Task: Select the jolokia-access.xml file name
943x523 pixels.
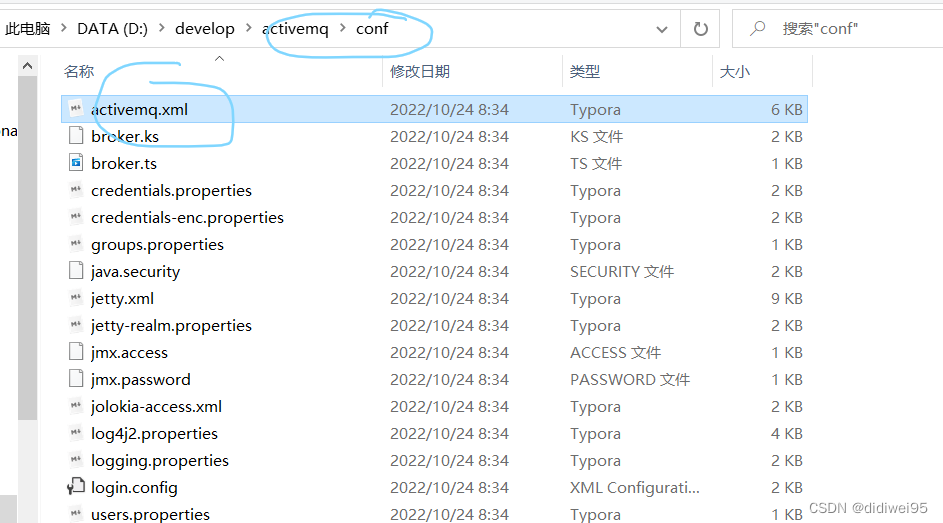Action: click(x=156, y=407)
